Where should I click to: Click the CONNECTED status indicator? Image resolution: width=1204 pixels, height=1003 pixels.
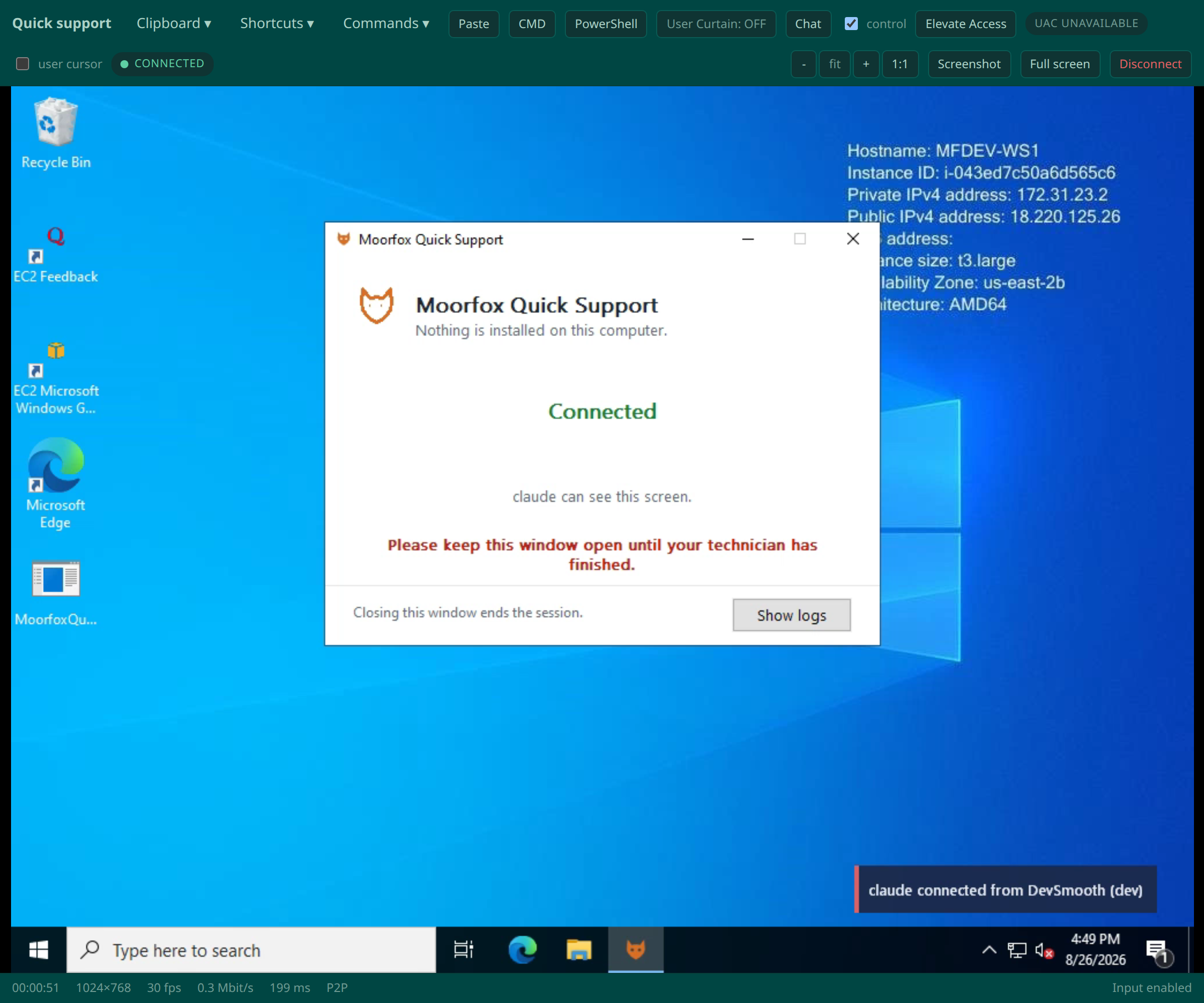(162, 64)
